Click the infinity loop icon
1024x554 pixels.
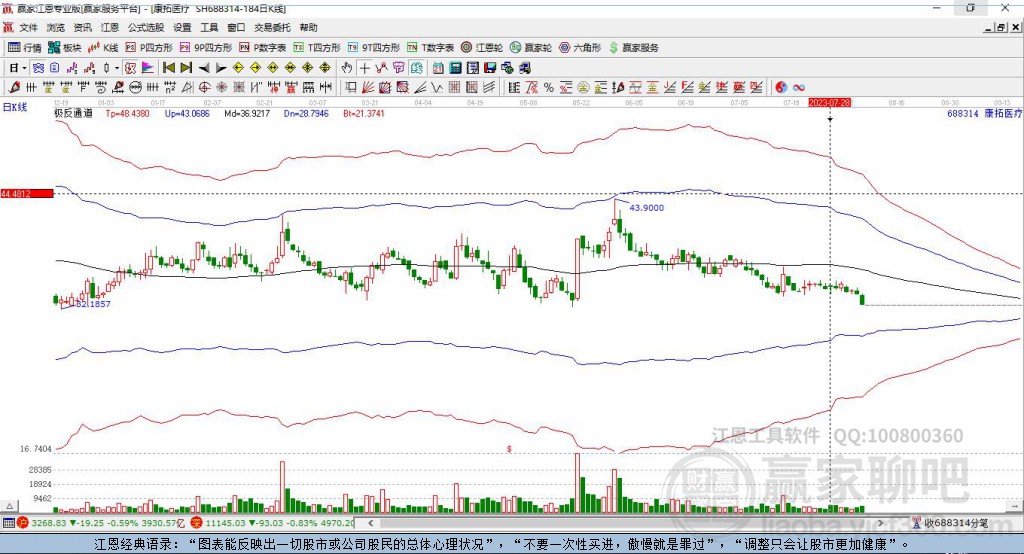(x=798, y=87)
